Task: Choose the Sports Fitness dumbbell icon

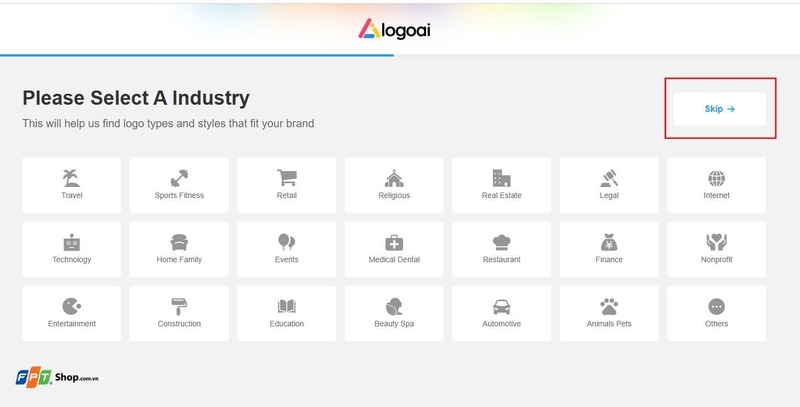Action: tap(179, 178)
